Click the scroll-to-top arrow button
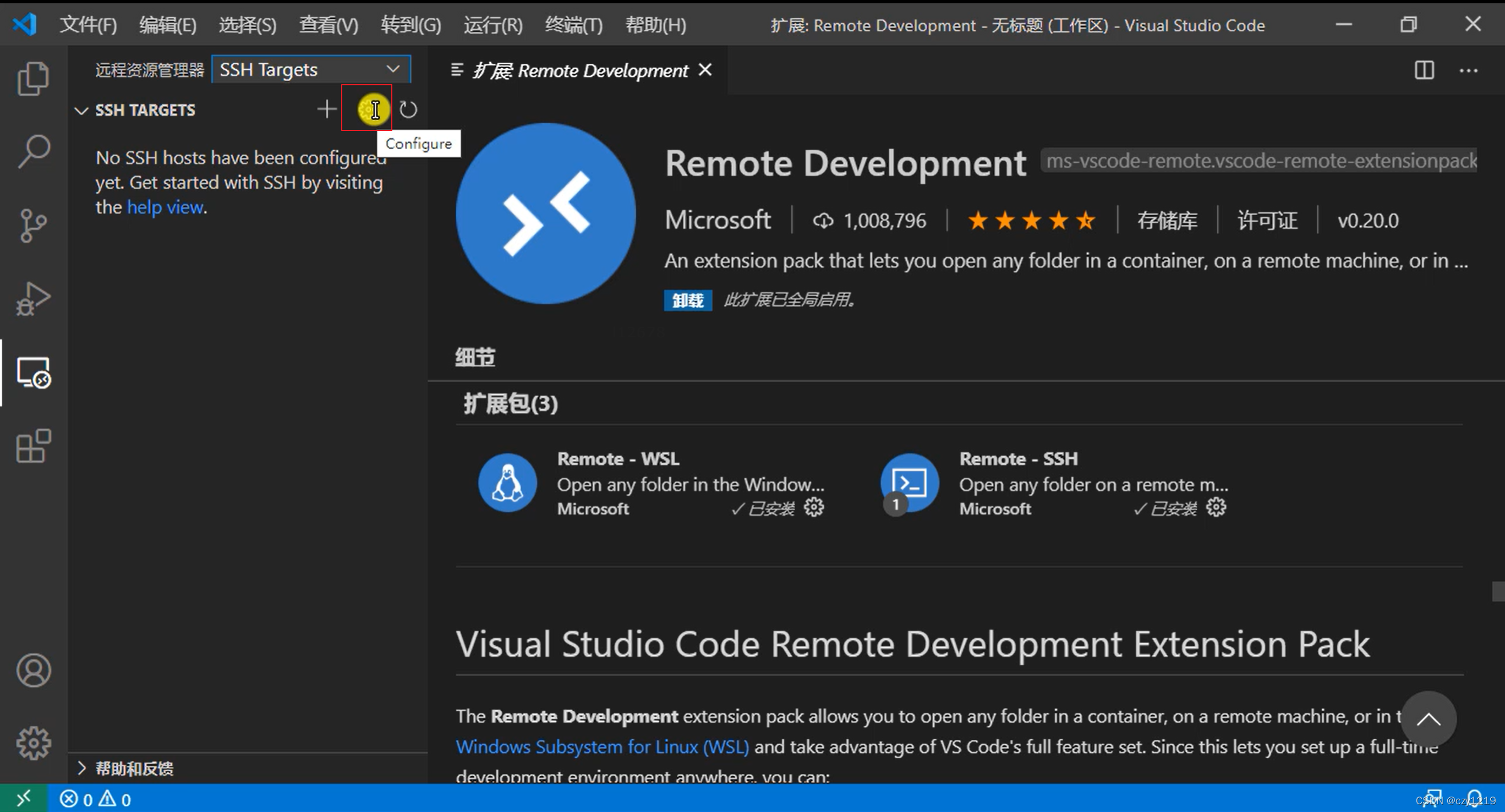Screen dimensions: 1505x812 pos(1428,719)
